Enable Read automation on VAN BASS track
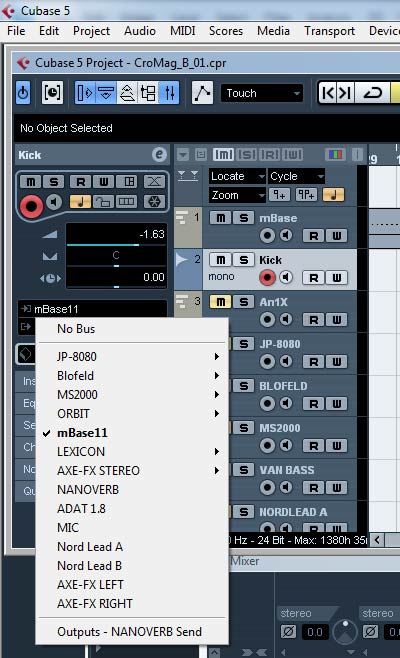400x658 pixels. tap(314, 487)
